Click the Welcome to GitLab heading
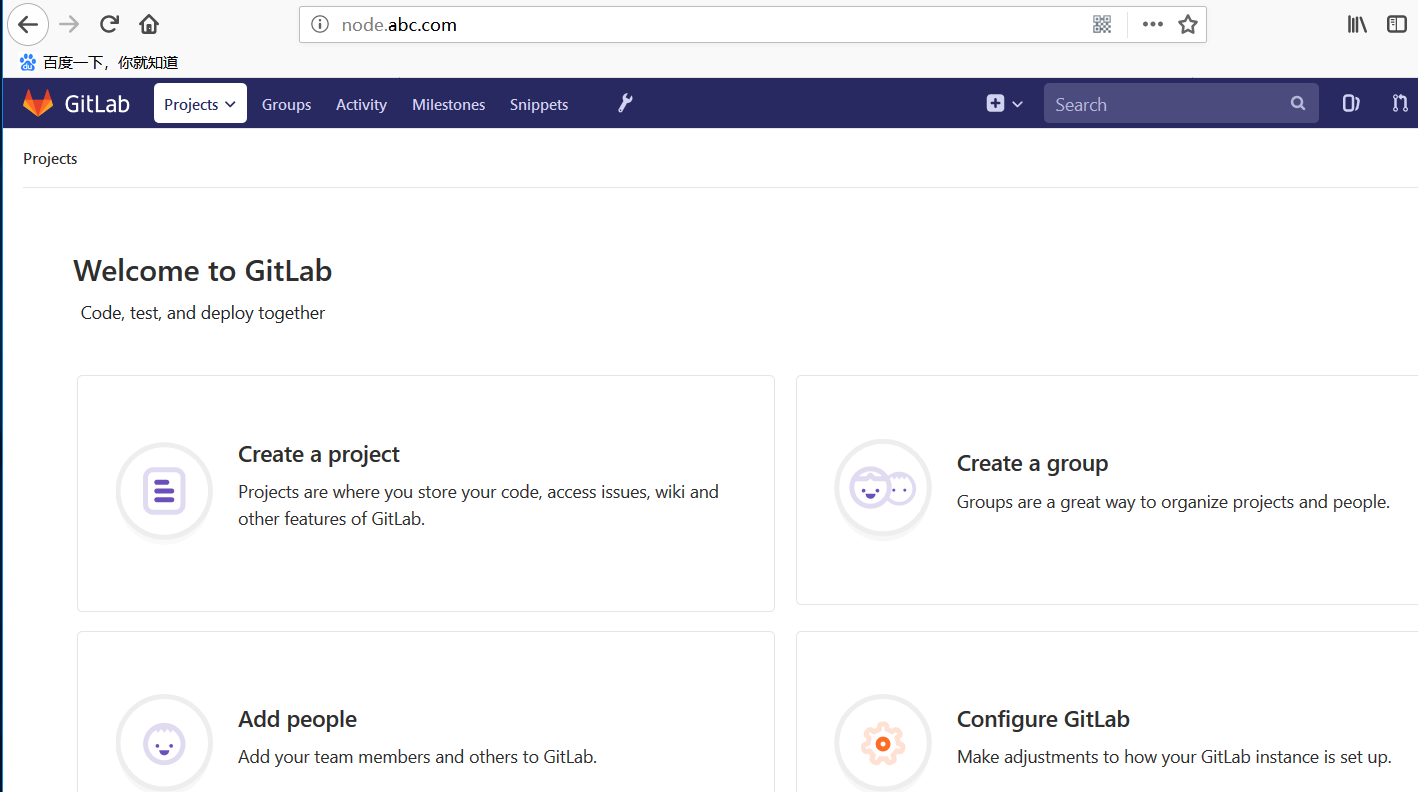The image size is (1418, 792). pos(203,271)
